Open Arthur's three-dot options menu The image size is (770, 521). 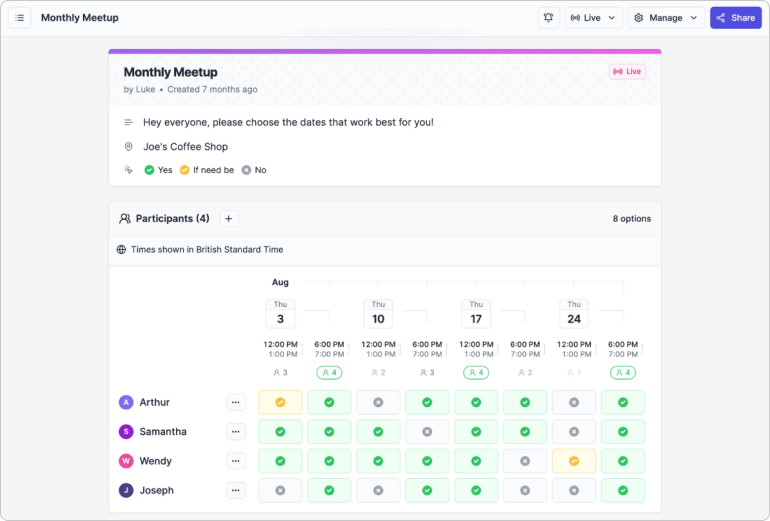point(236,403)
